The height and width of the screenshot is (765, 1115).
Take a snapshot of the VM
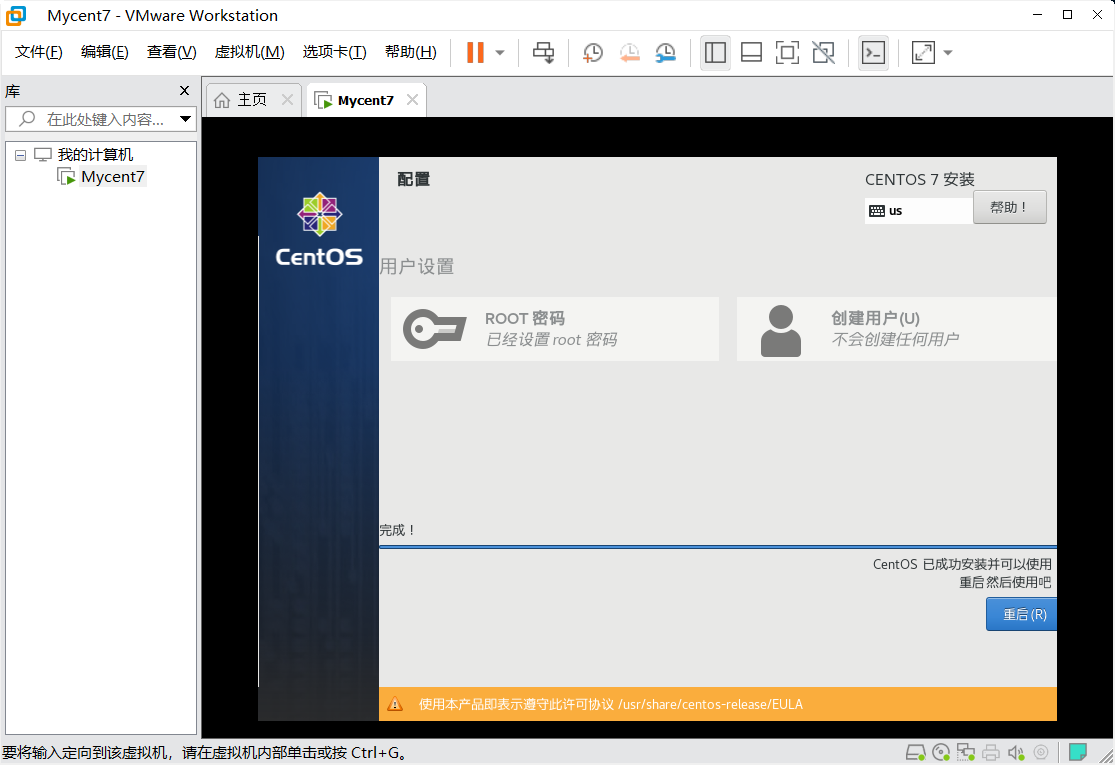pos(592,52)
